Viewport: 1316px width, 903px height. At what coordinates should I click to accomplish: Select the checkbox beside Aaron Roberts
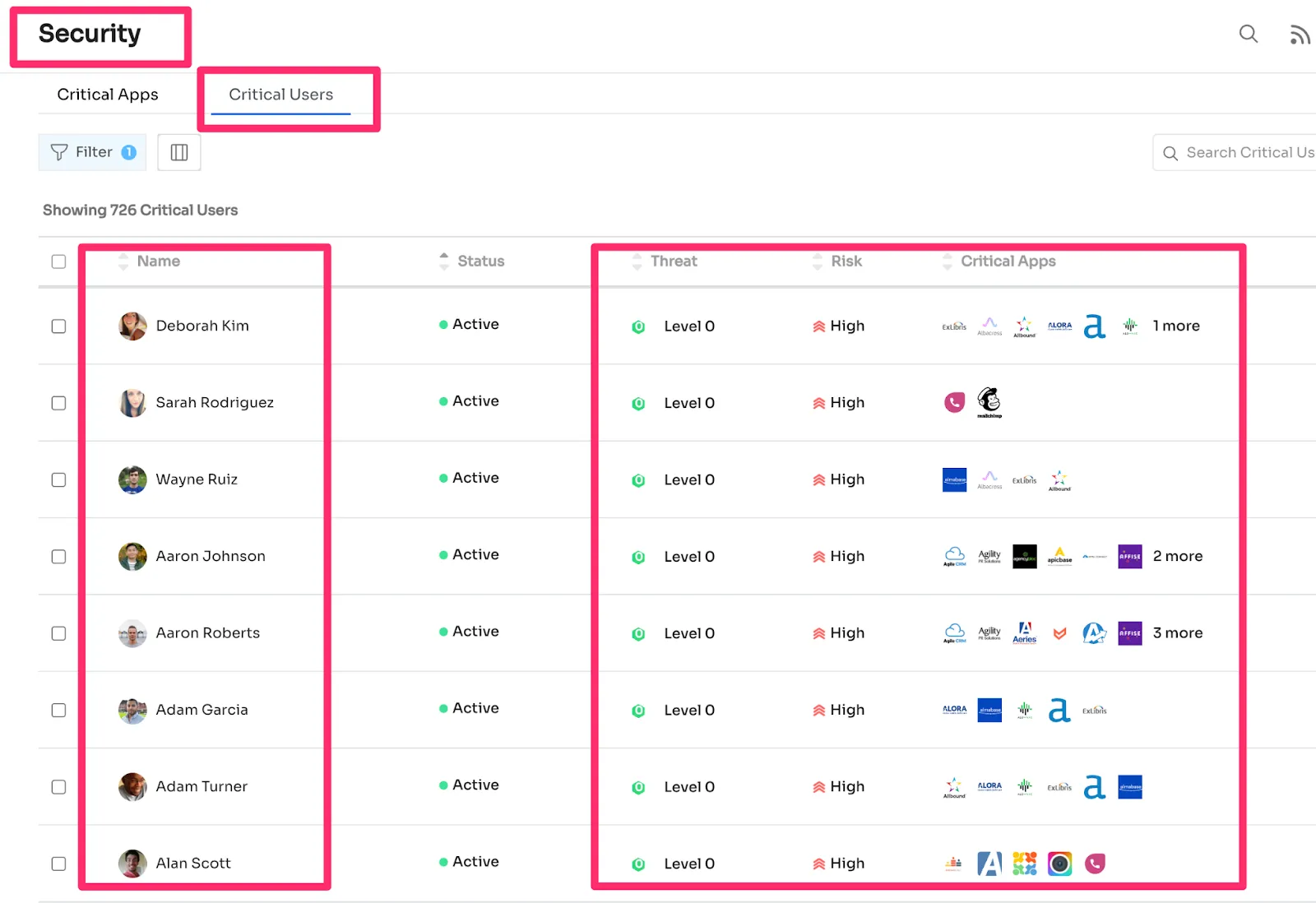click(58, 633)
